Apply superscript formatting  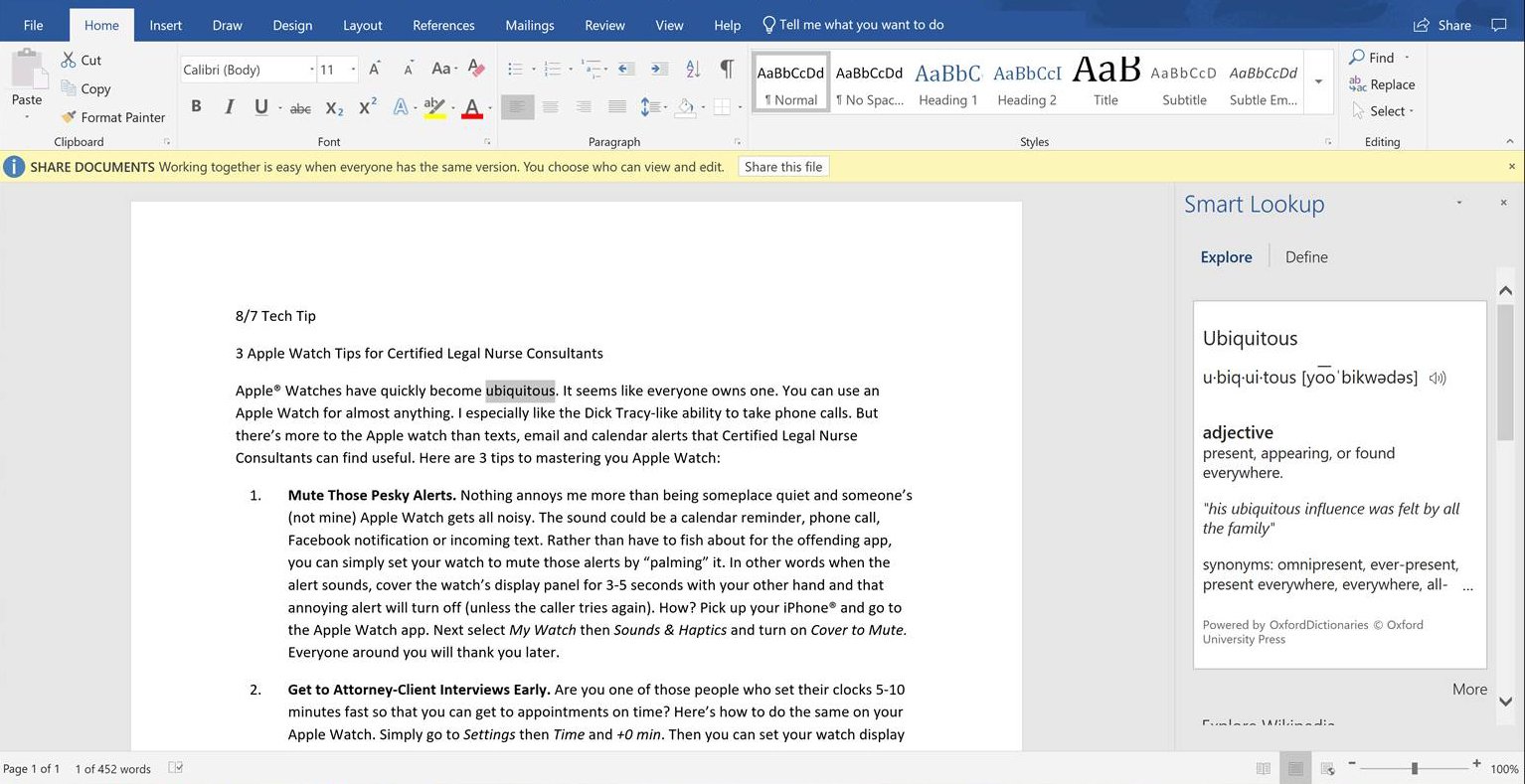tap(368, 106)
